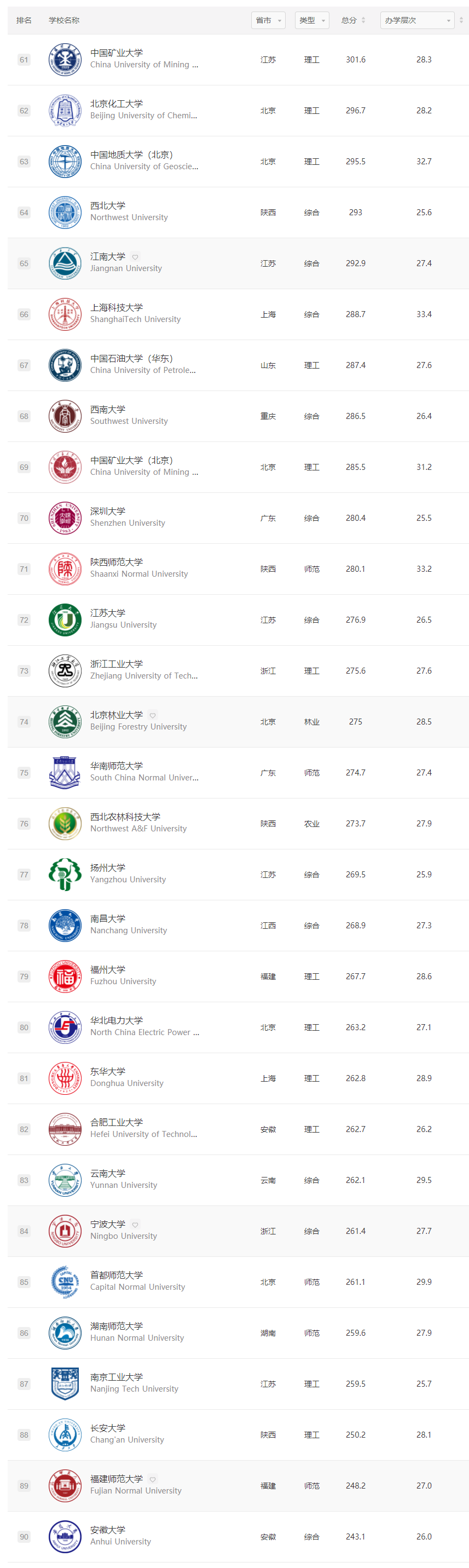Toggle favorite heart beside 北京林业大学

coord(153,715)
